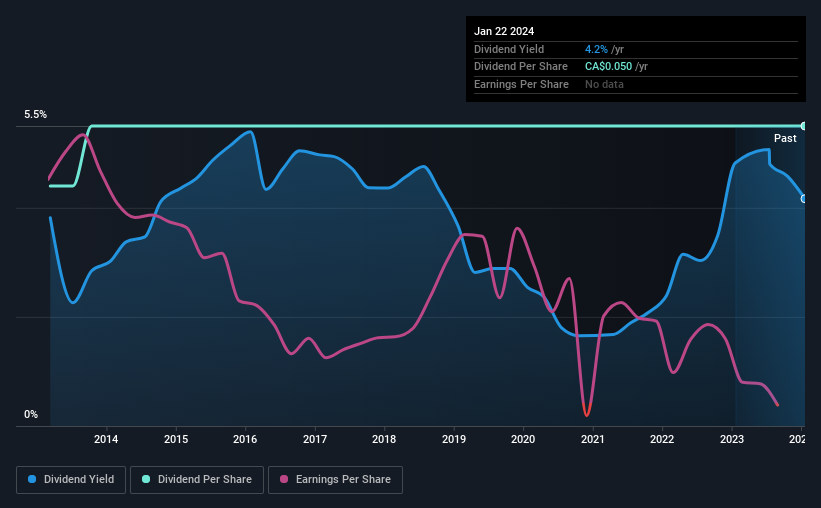The image size is (821, 508).
Task: Select the 2020 x-axis label
Action: [523, 439]
